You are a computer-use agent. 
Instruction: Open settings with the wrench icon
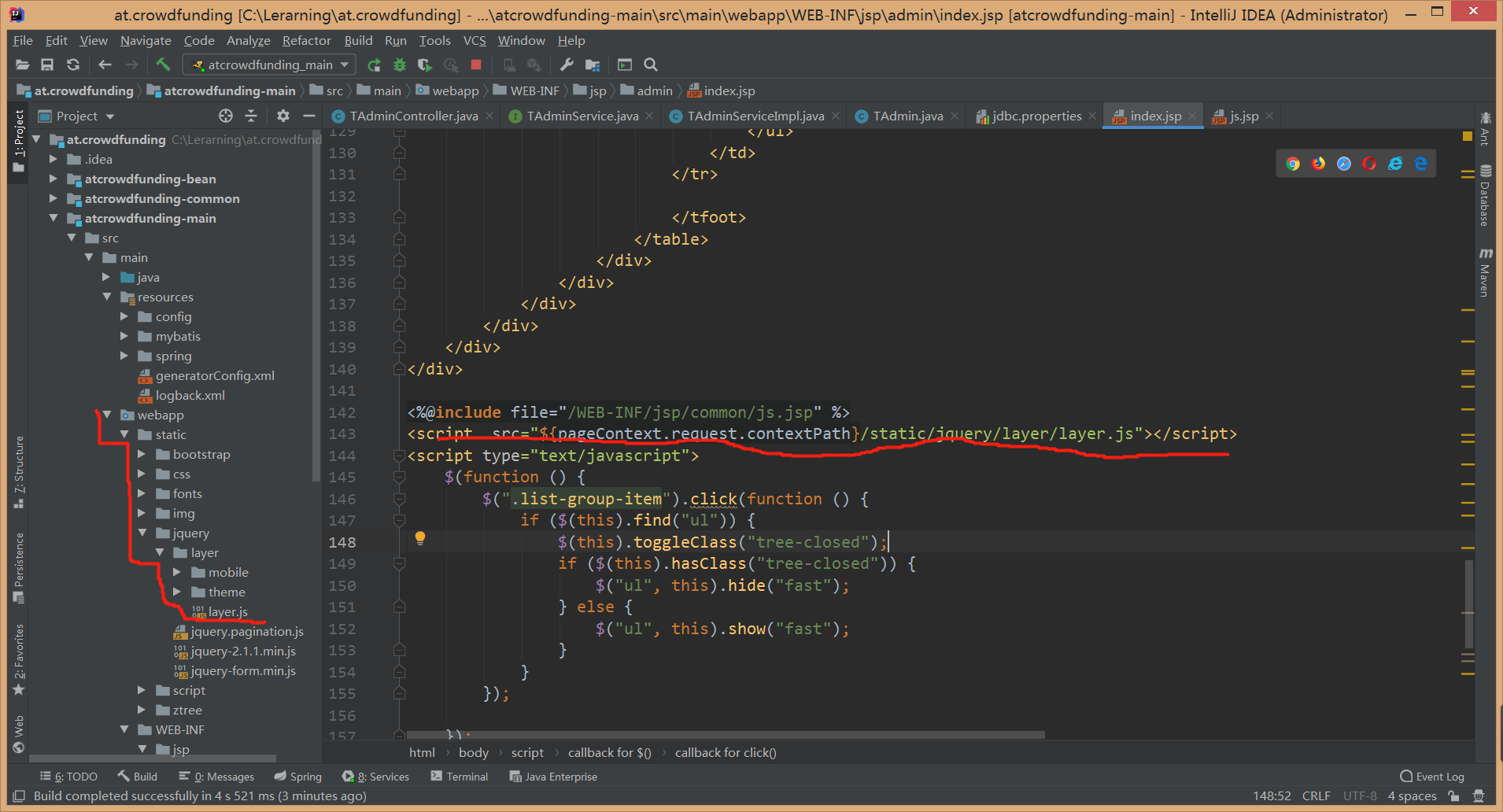point(566,65)
